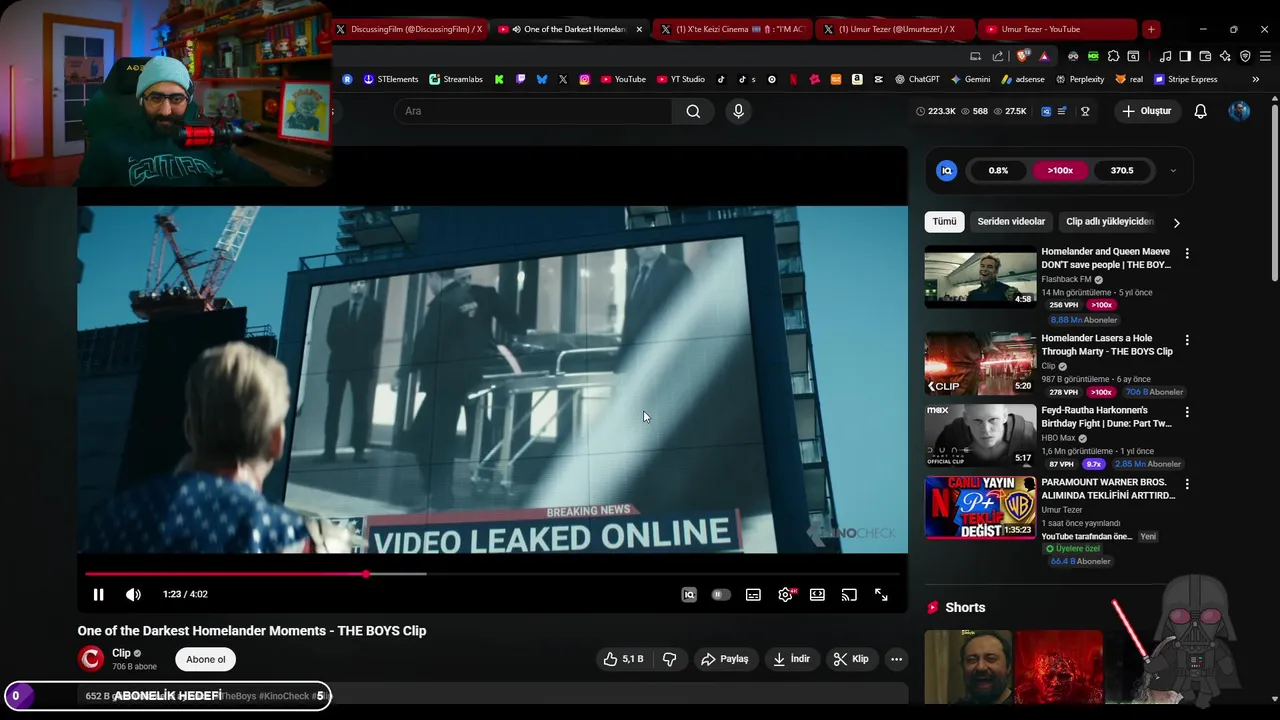Open the Shorts laughing man thumbnail
The height and width of the screenshot is (720, 1280).
[968, 668]
